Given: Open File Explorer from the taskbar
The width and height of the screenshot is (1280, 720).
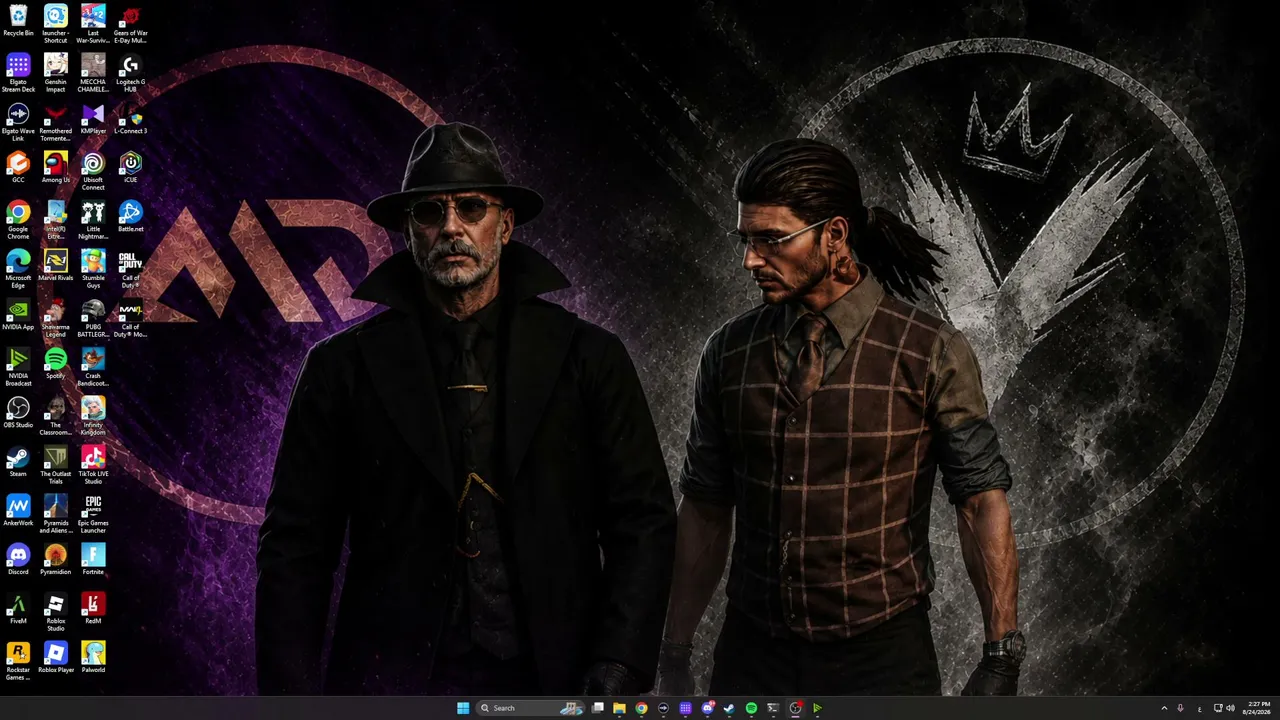Looking at the screenshot, I should [x=619, y=708].
